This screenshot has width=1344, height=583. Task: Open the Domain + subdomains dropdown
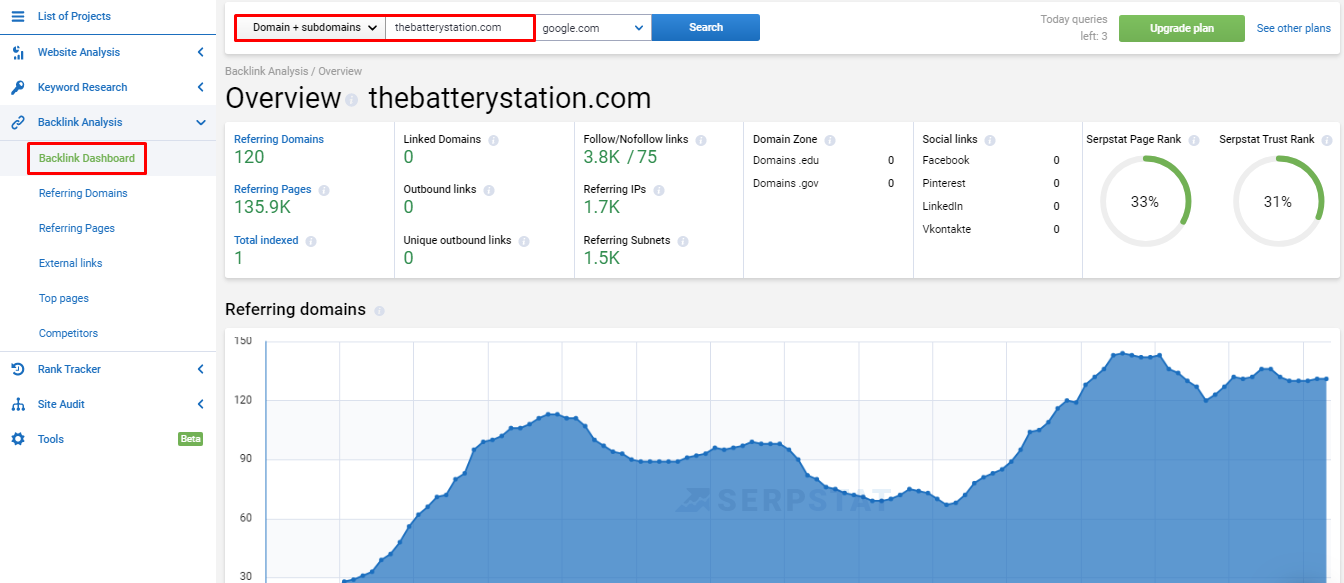coord(311,28)
